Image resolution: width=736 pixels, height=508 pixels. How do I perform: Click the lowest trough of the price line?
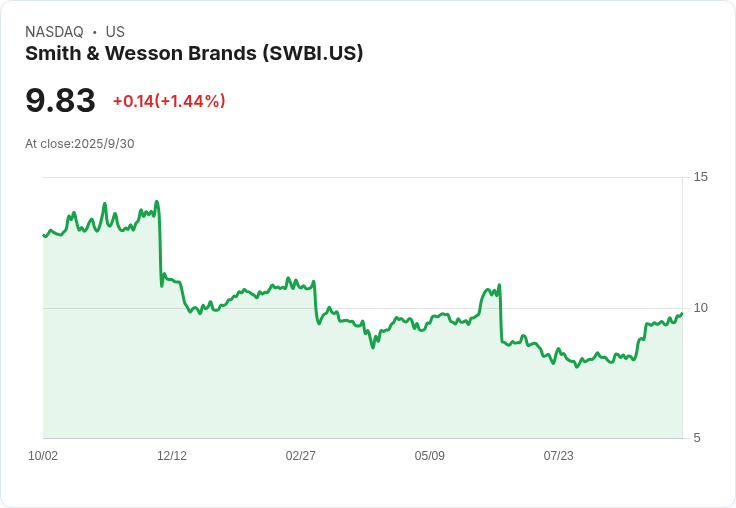(577, 367)
